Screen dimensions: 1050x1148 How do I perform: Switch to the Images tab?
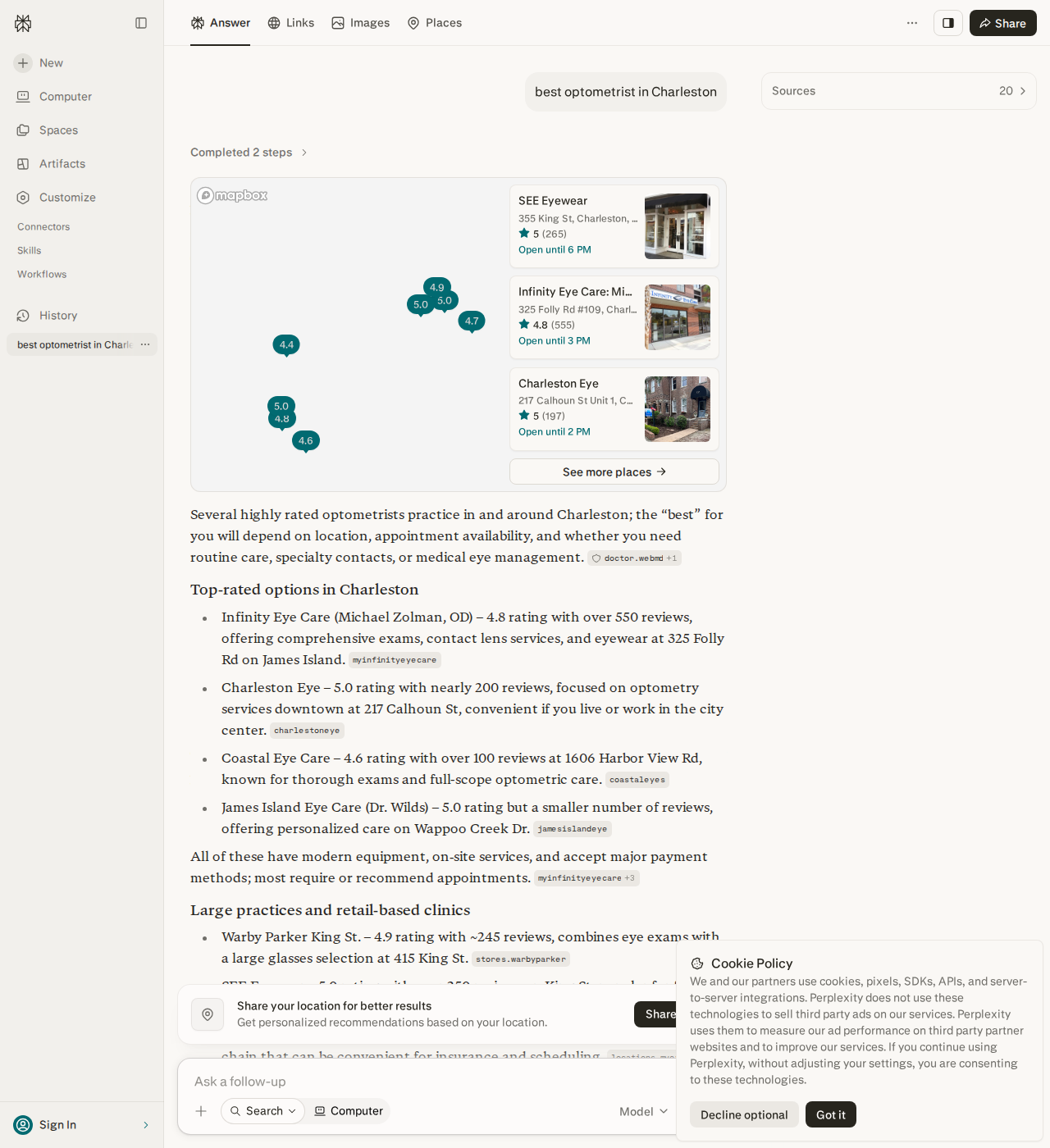[361, 23]
